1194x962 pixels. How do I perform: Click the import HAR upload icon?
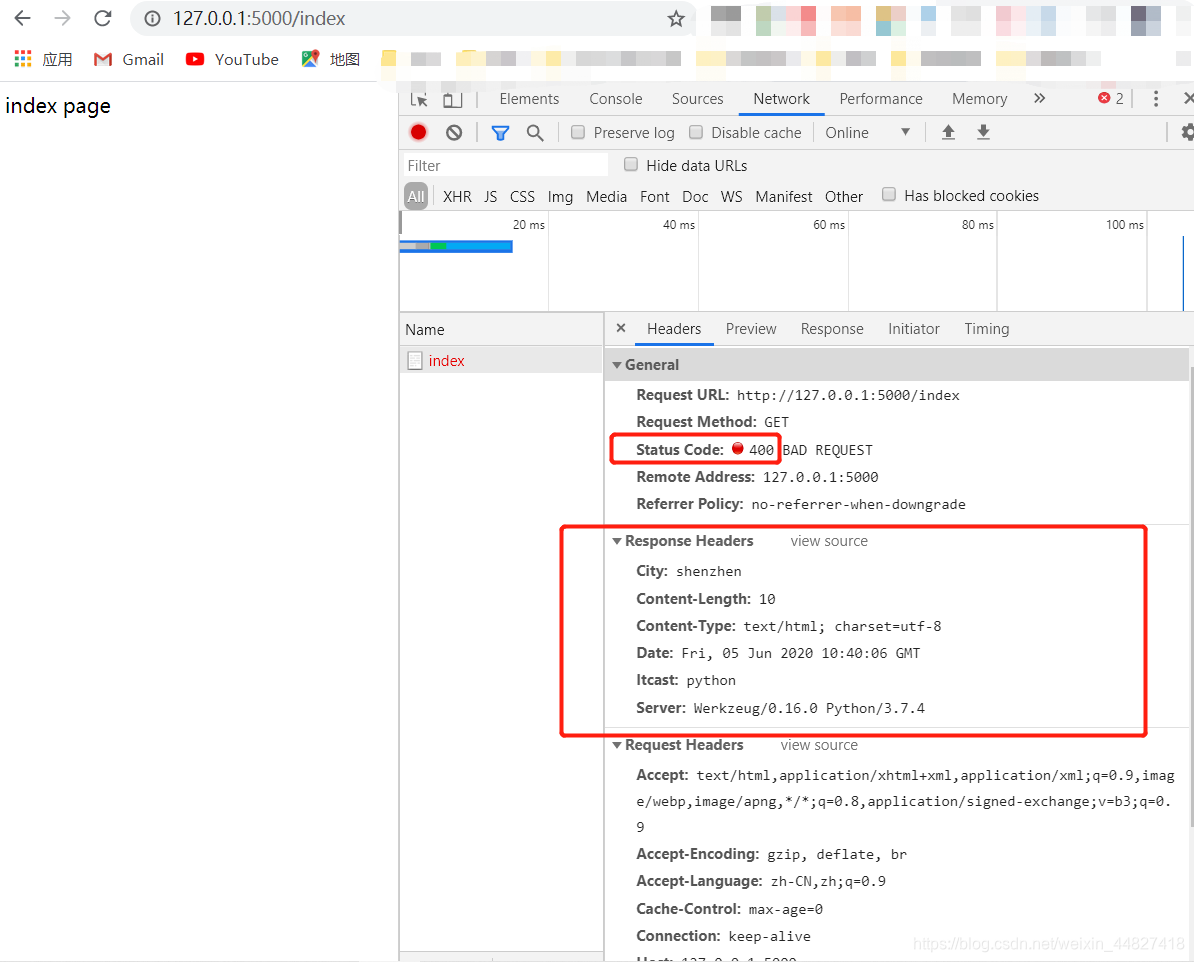pos(948,133)
